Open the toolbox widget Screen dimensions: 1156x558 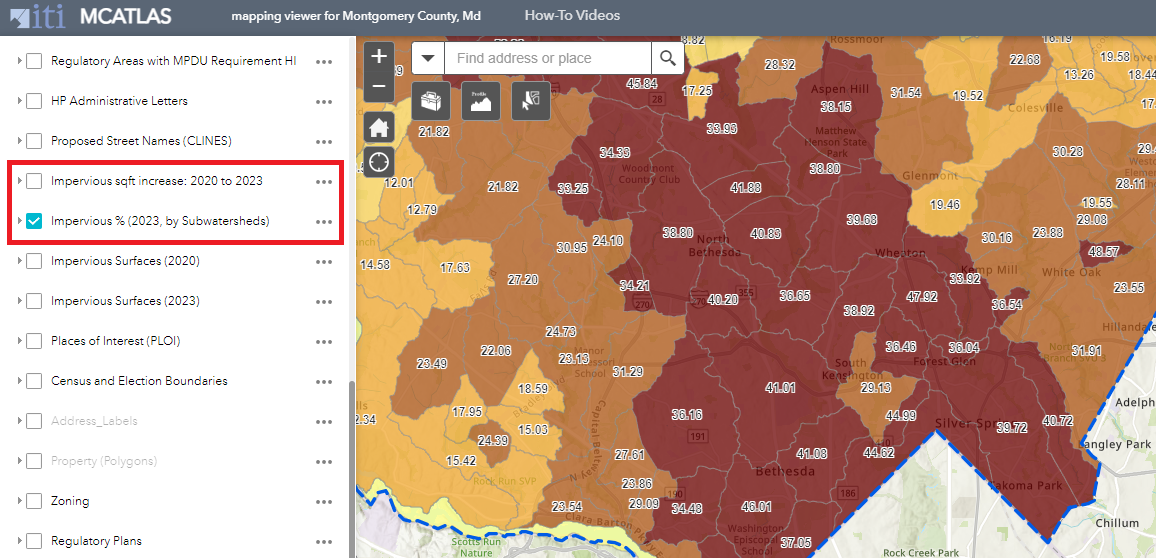click(431, 101)
